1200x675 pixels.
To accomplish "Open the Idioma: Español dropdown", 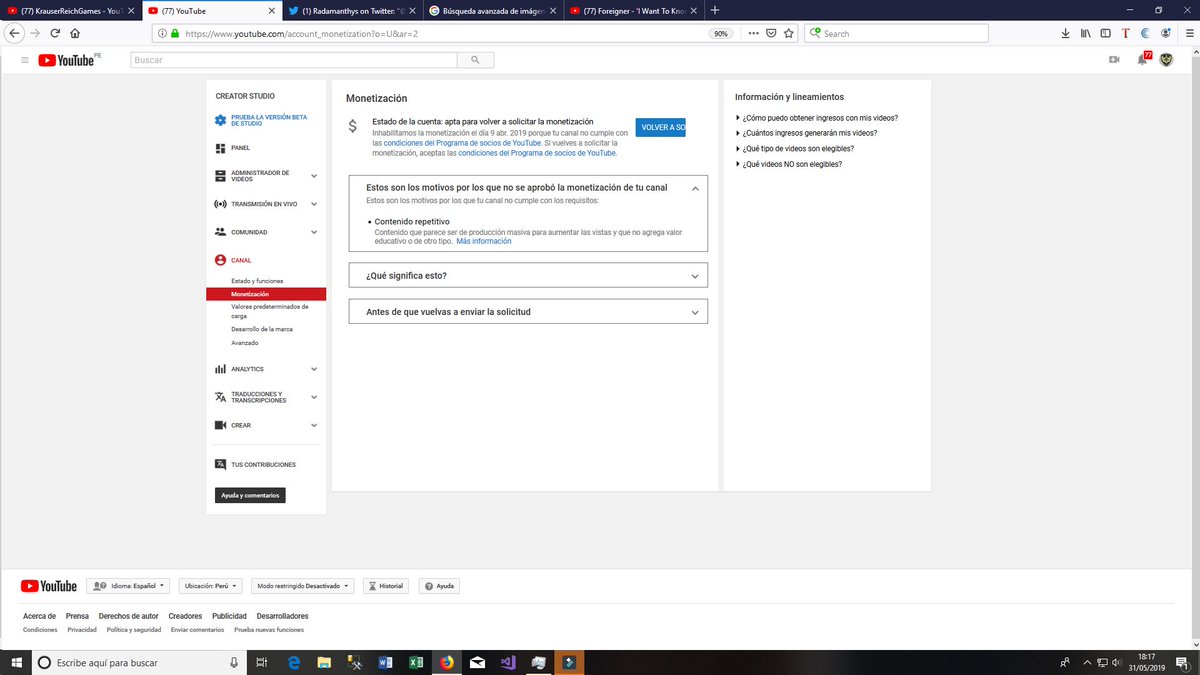I will [128, 586].
